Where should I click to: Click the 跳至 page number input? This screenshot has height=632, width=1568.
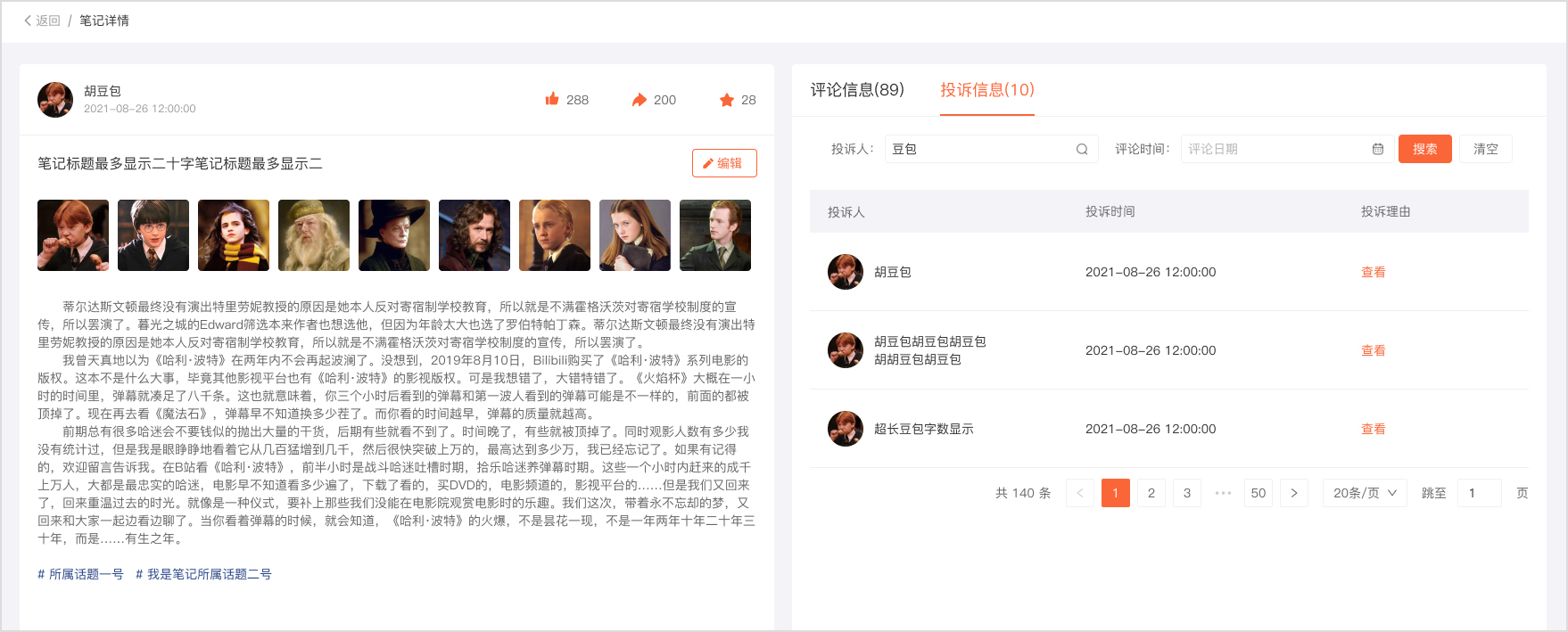pos(1479,493)
